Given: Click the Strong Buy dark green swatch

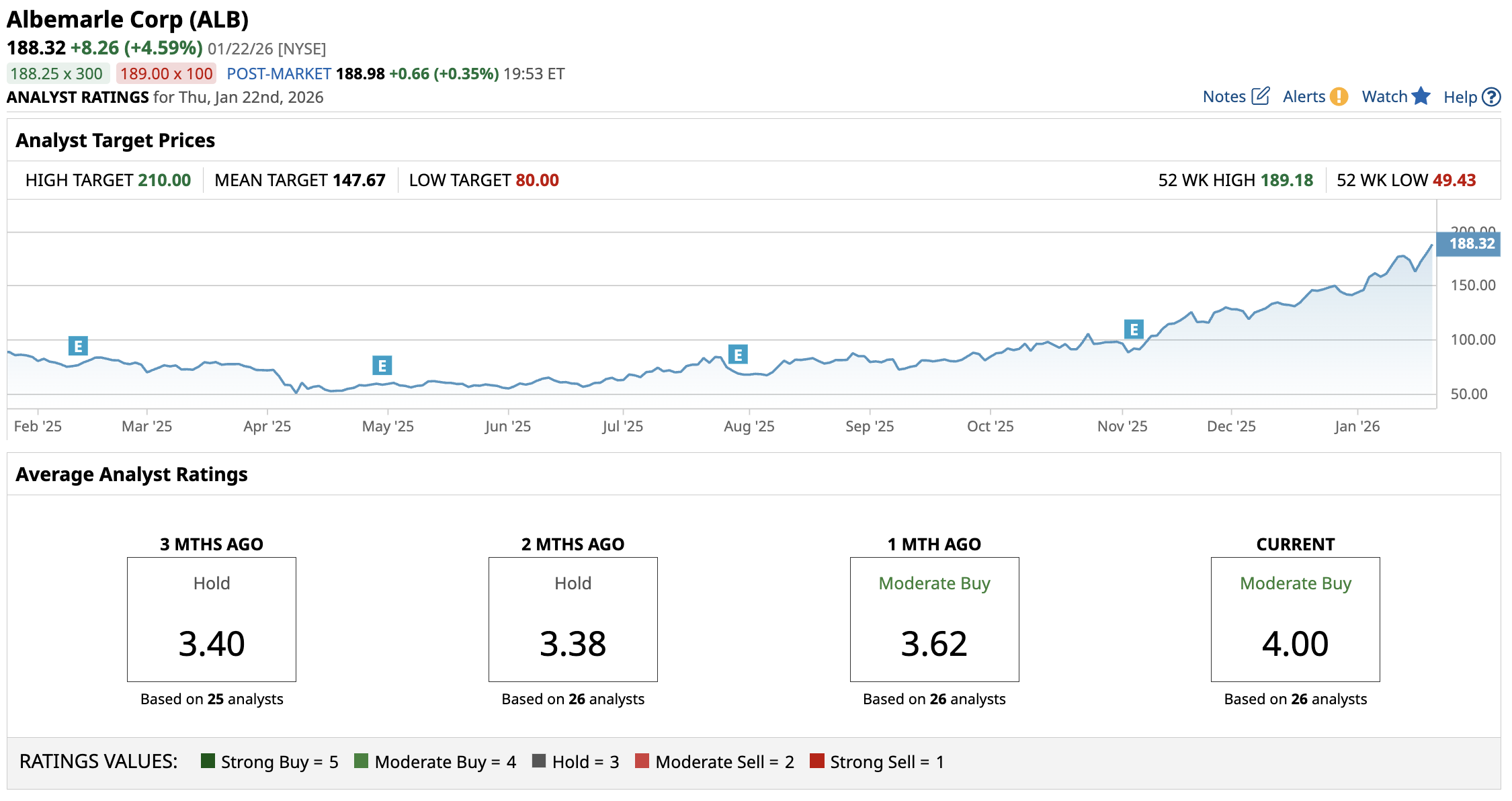Looking at the screenshot, I should pos(208,761).
